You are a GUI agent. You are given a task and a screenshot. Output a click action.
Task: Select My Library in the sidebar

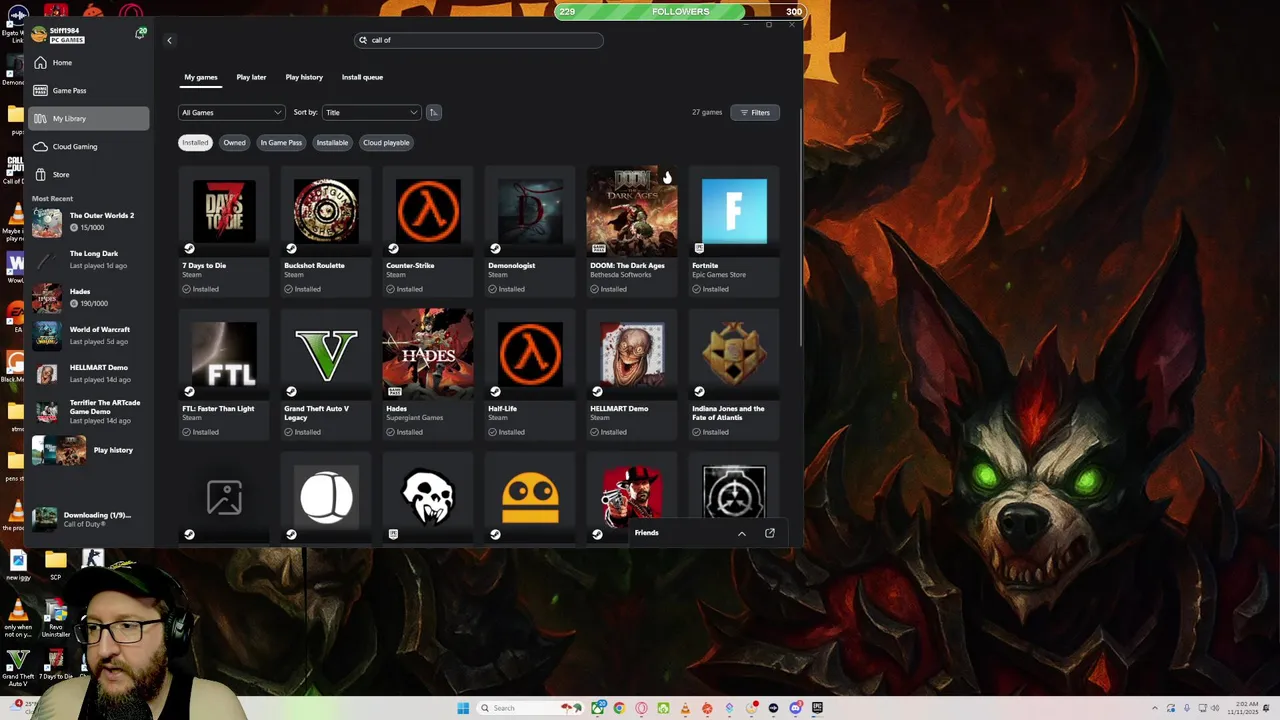(88, 118)
